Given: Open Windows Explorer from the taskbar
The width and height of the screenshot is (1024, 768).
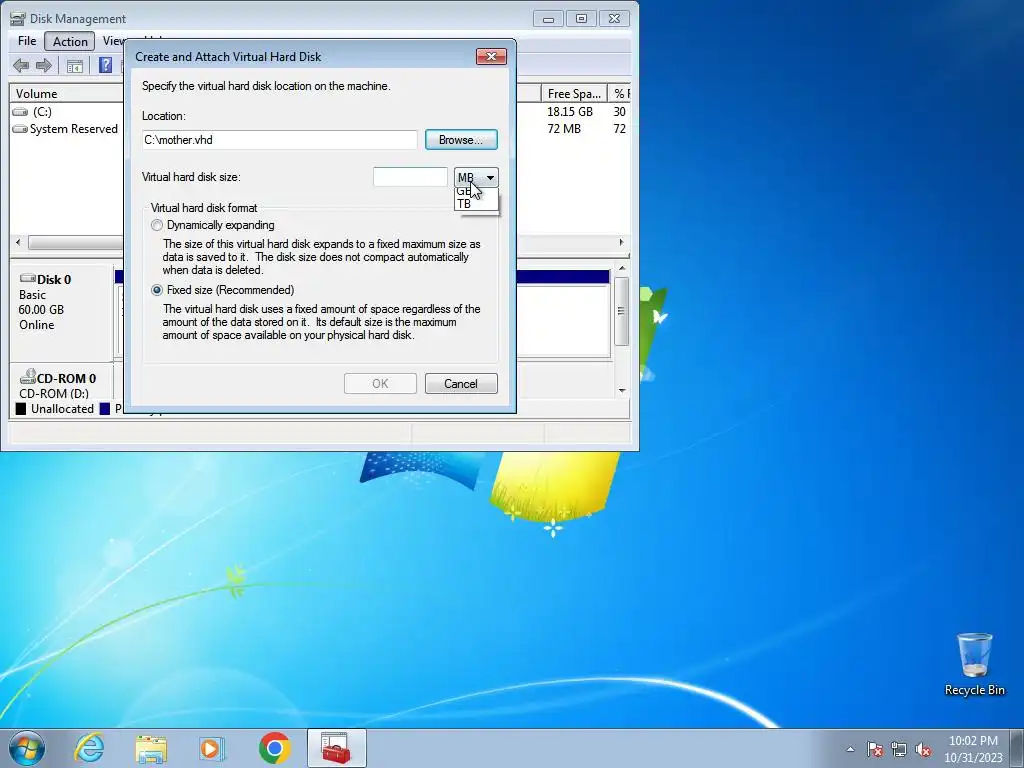Looking at the screenshot, I should [x=151, y=748].
